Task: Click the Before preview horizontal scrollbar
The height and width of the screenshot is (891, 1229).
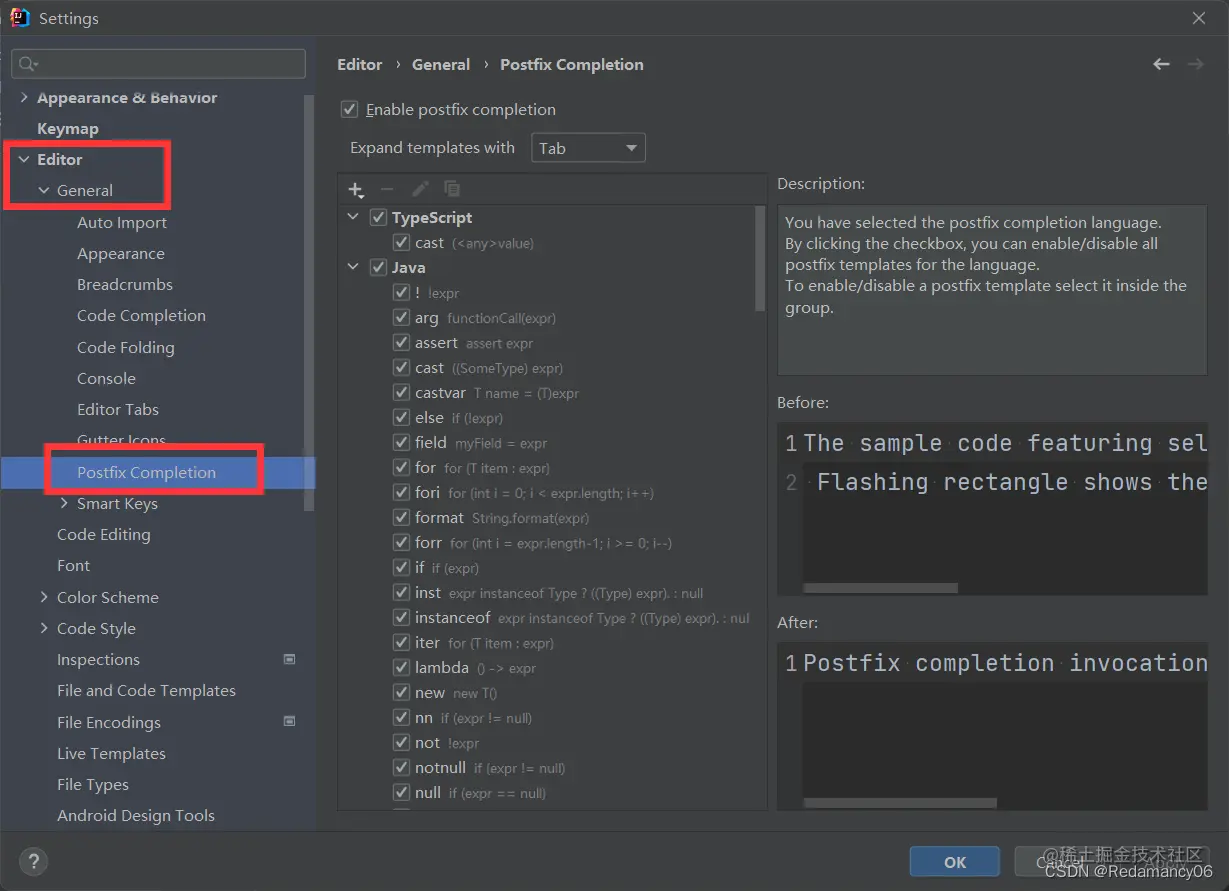Action: tap(880, 588)
